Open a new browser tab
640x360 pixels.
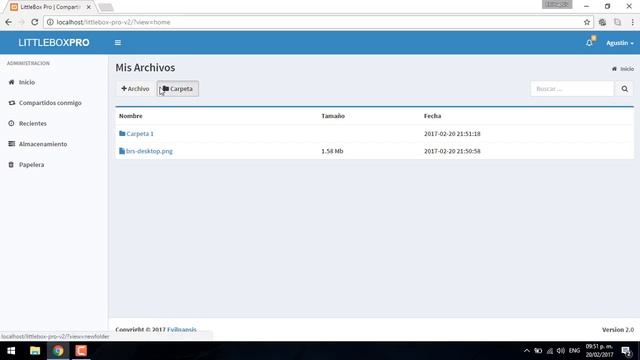106,7
